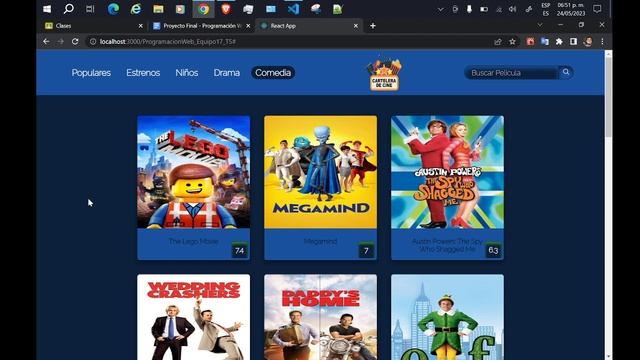Show the Populares category
Image resolution: width=640 pixels, height=360 pixels.
(x=91, y=73)
